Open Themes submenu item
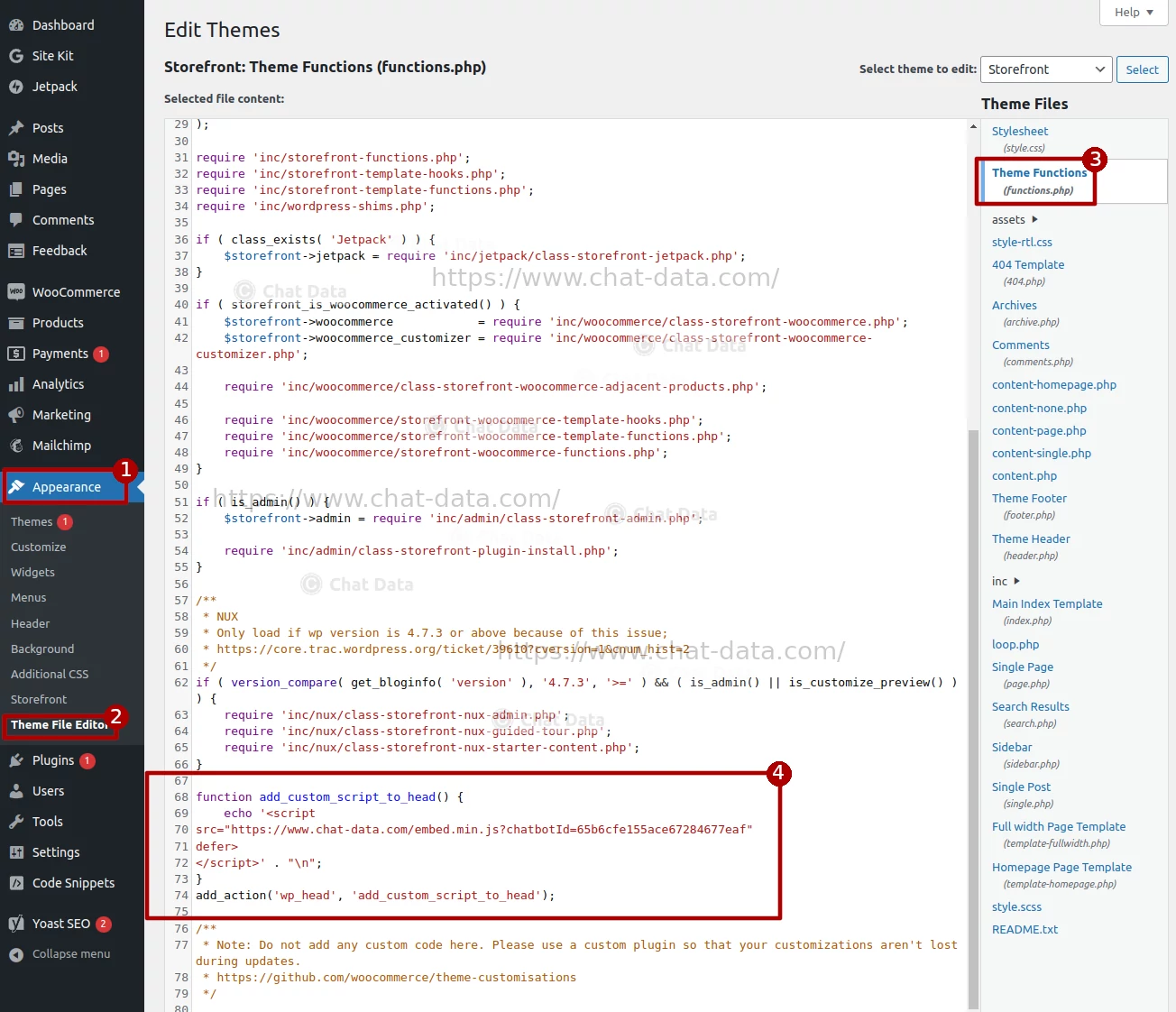The image size is (1176, 1012). pyautogui.click(x=32, y=522)
